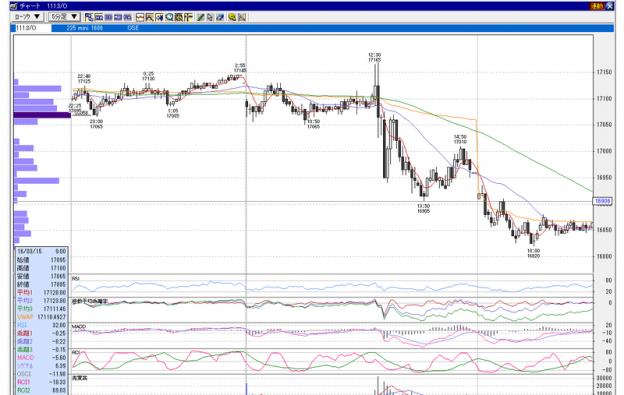Open the ローソク chart type dropdown
Screen dimensions: 624x395
coord(27,17)
